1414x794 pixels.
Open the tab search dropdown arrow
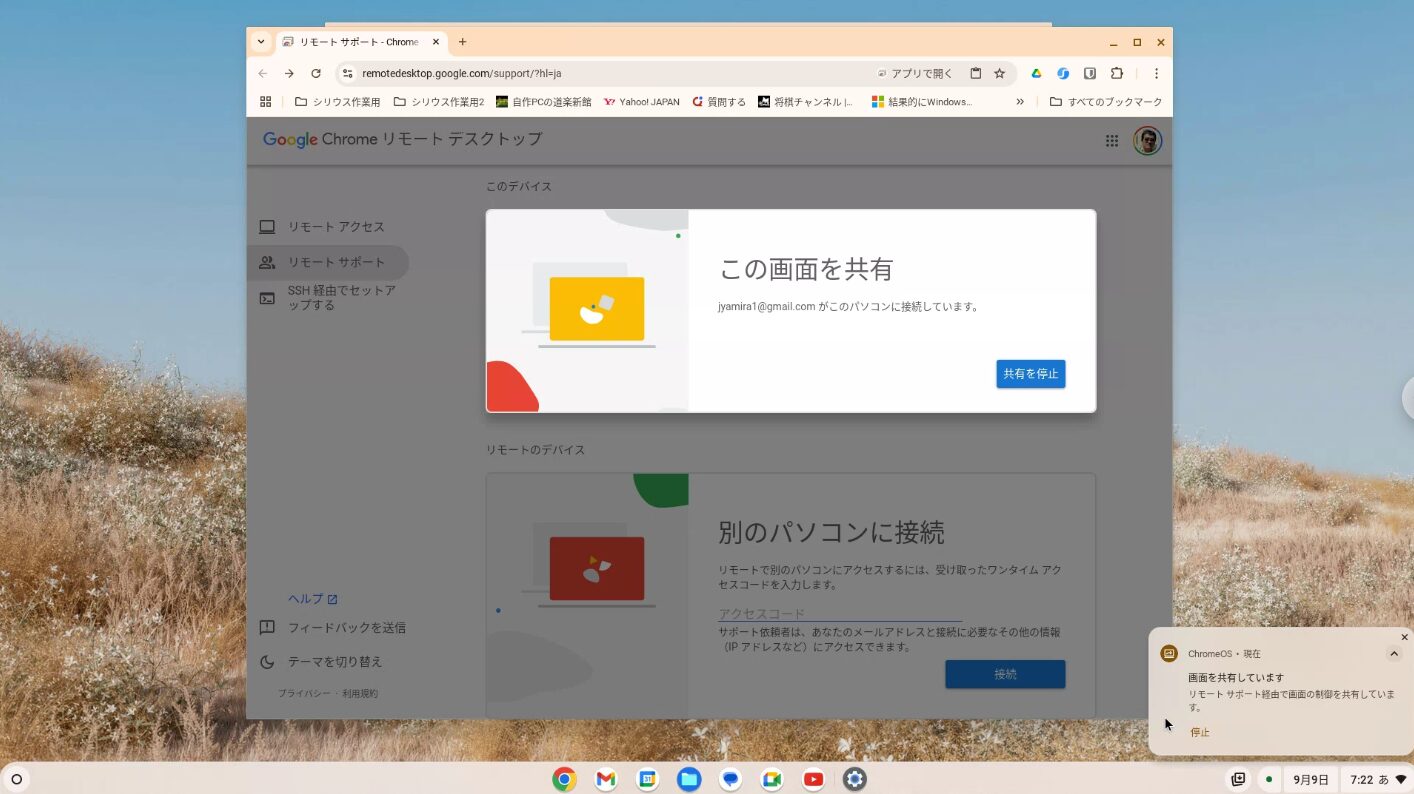261,42
